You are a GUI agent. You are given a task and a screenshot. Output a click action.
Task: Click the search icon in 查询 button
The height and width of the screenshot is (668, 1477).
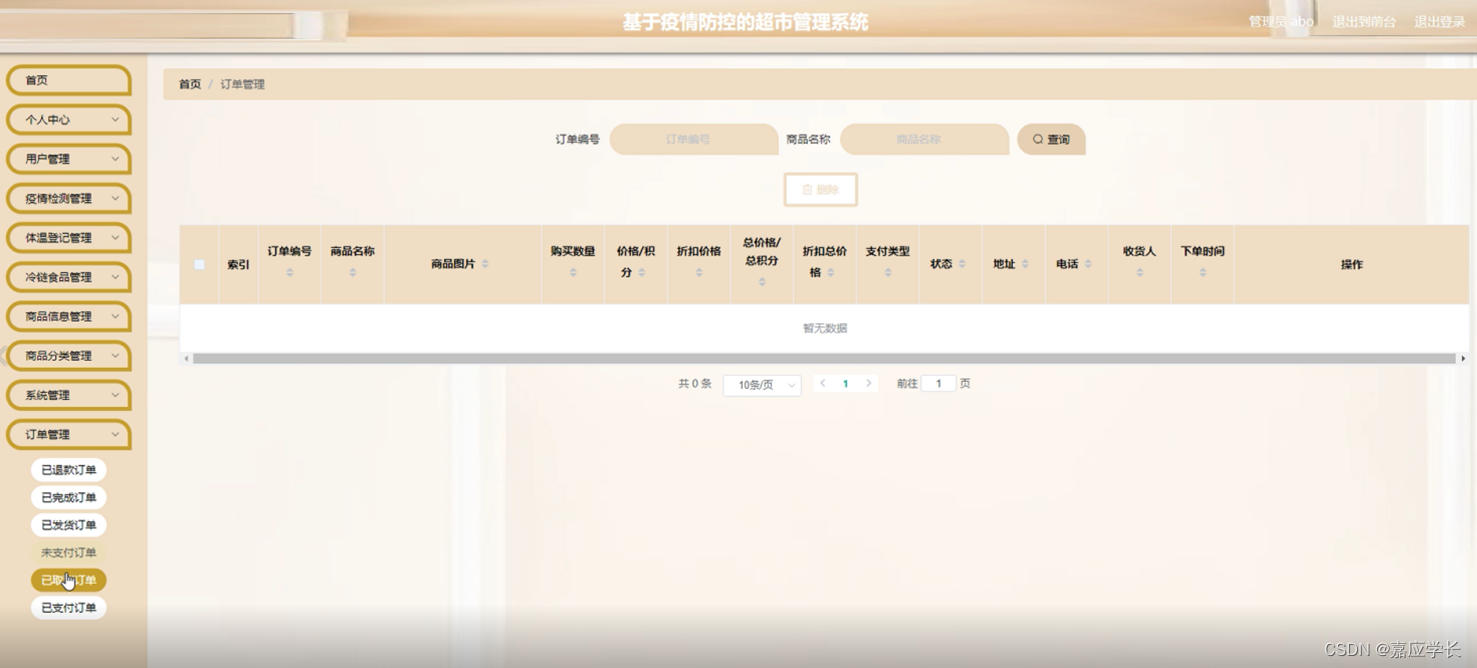(x=1038, y=140)
